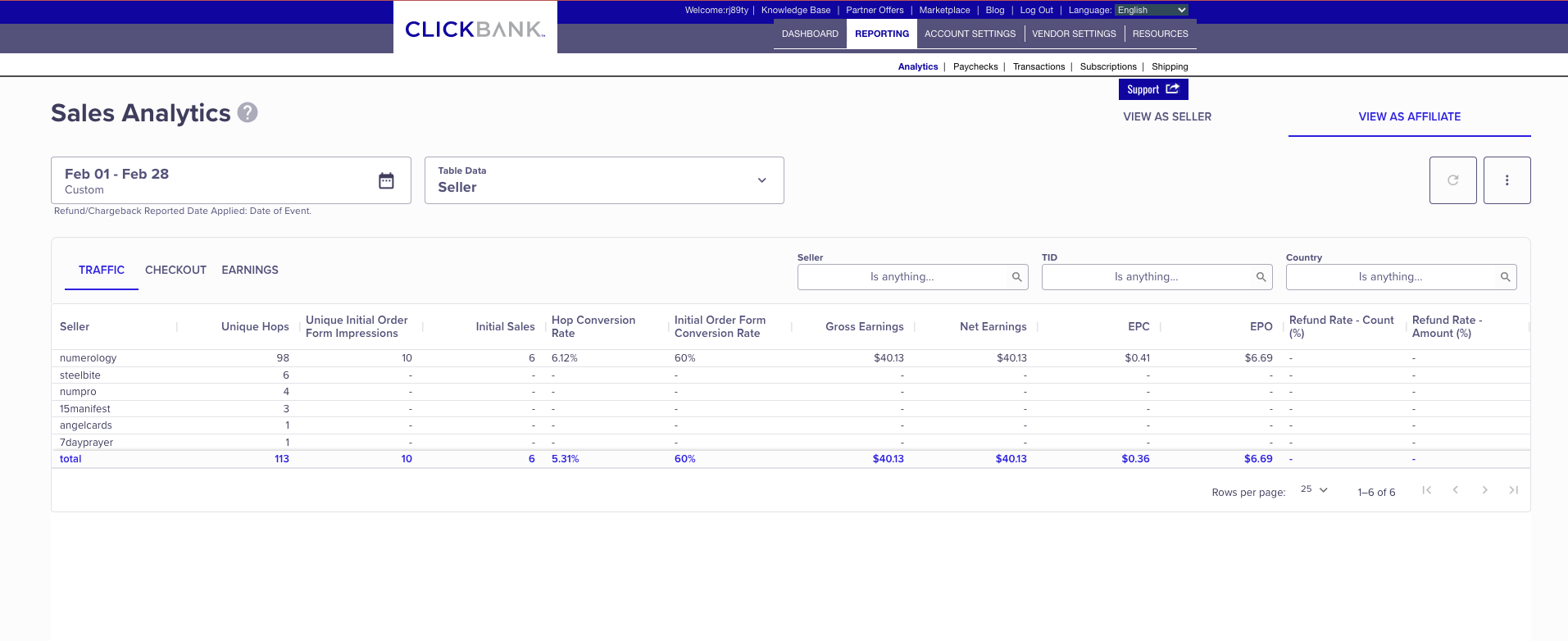This screenshot has height=641, width=1568.
Task: Open the Marketplace link
Action: [944, 10]
